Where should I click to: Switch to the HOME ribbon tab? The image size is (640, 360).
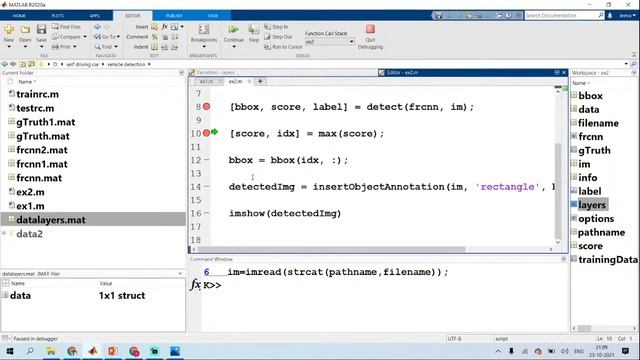pos(19,16)
